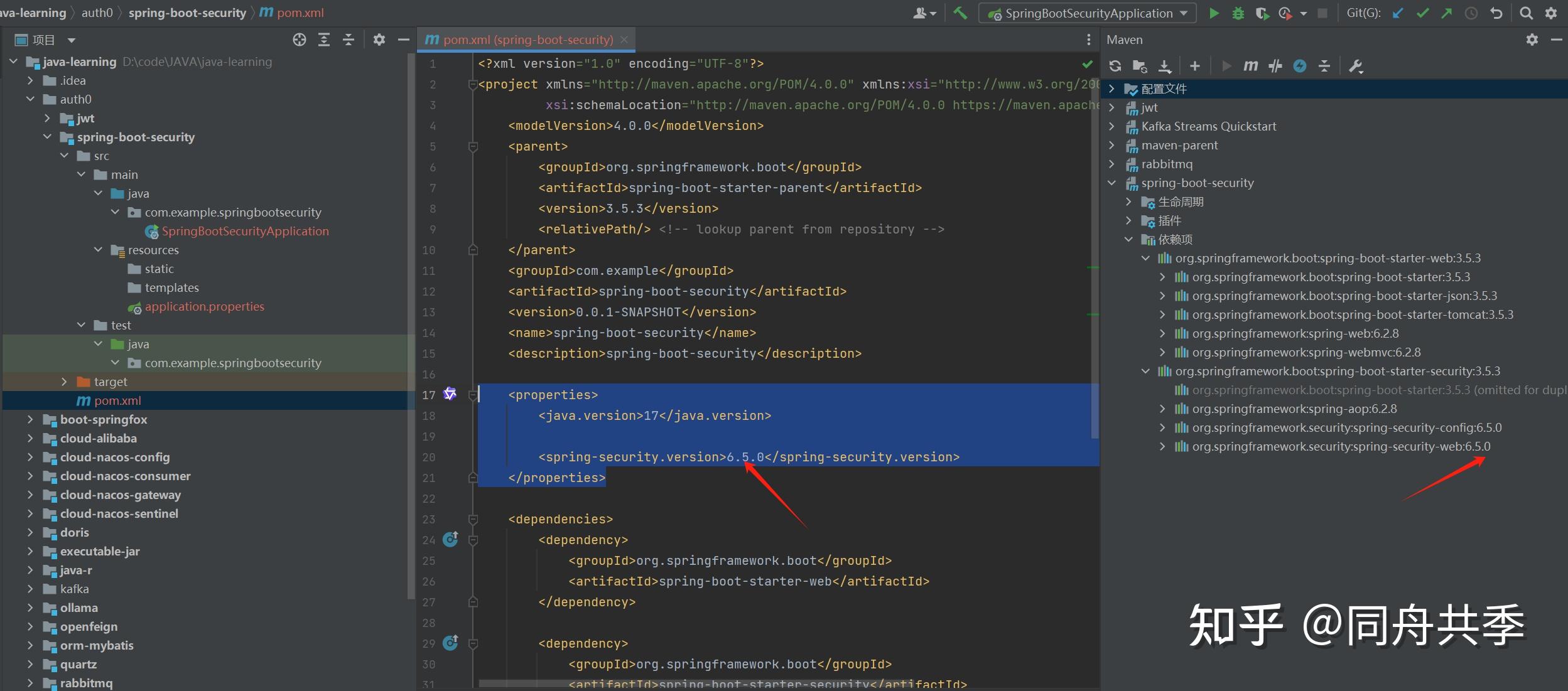
Task: Toggle Maven offline mode
Action: (x=1275, y=66)
